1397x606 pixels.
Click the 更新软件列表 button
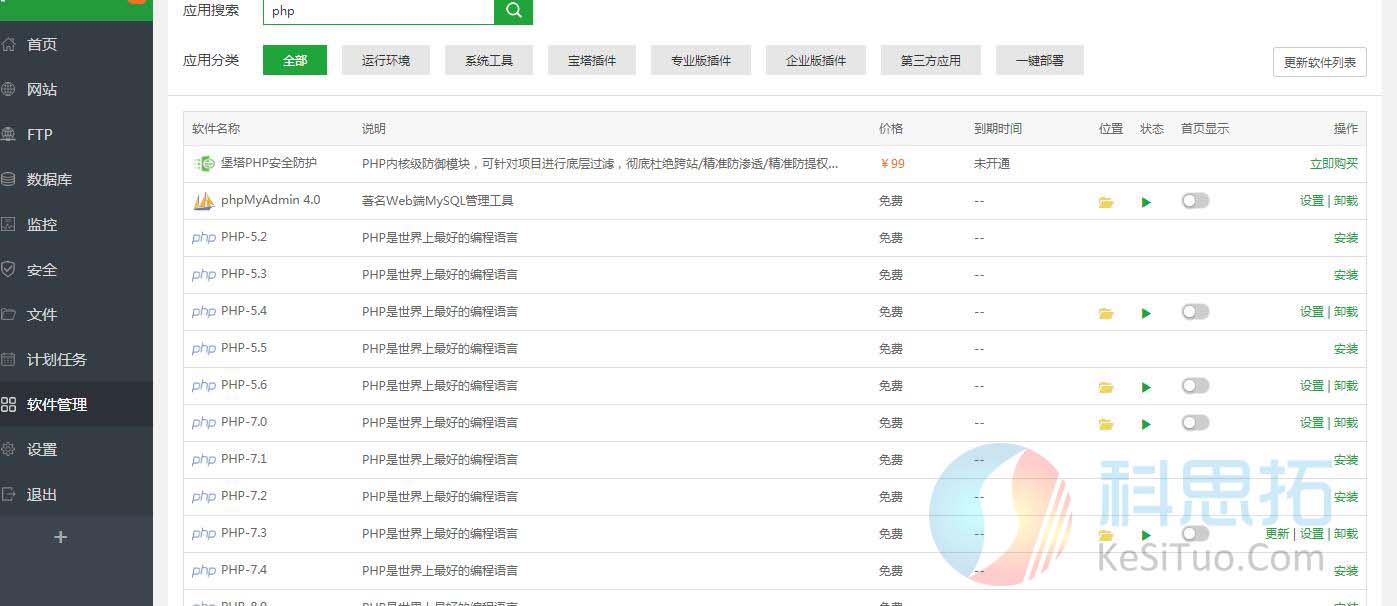[1319, 62]
